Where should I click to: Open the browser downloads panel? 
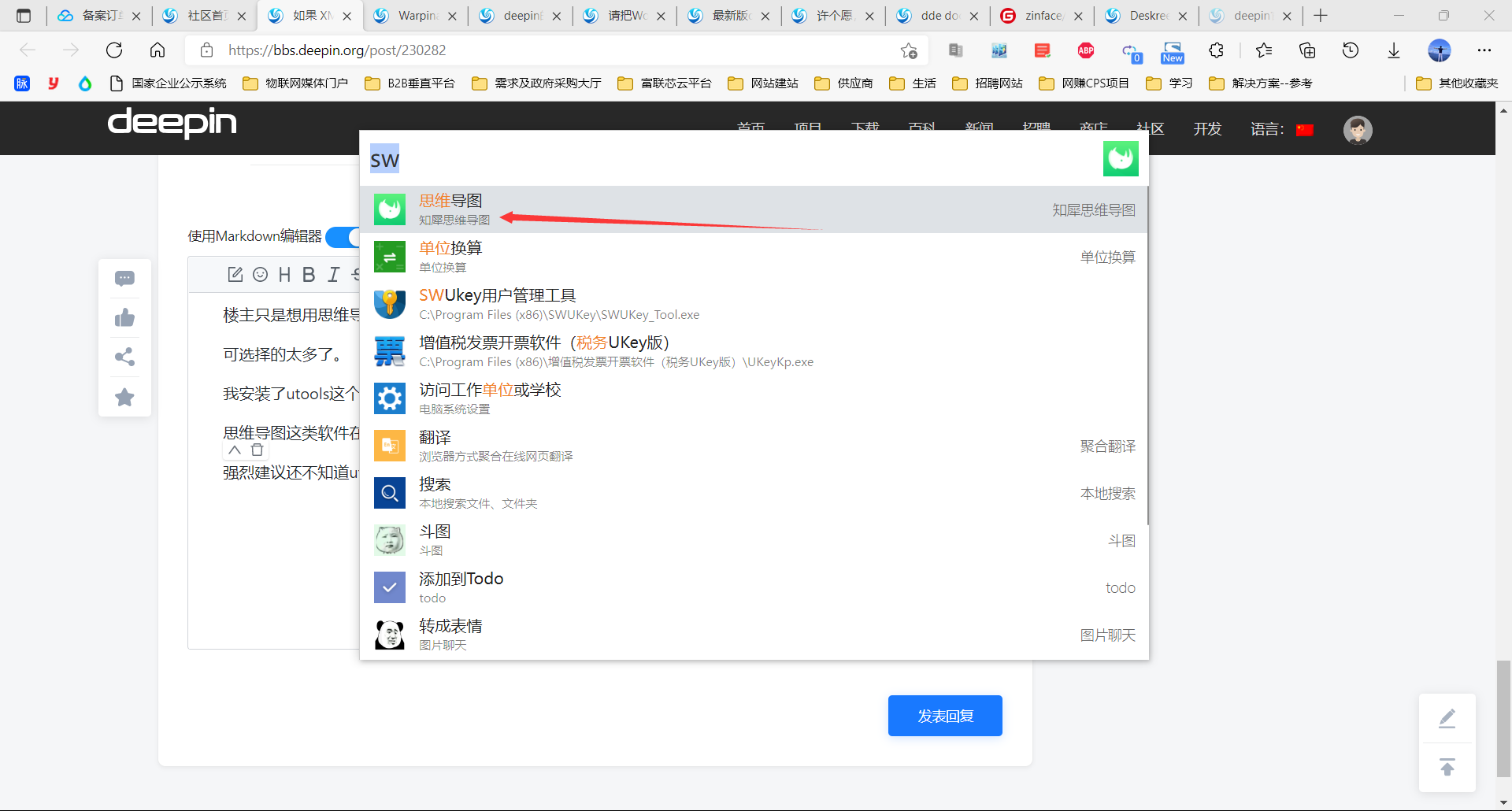(x=1394, y=50)
